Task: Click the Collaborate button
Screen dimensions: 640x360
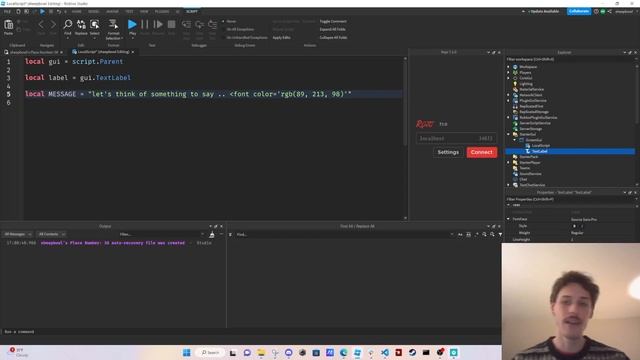Action: point(579,11)
